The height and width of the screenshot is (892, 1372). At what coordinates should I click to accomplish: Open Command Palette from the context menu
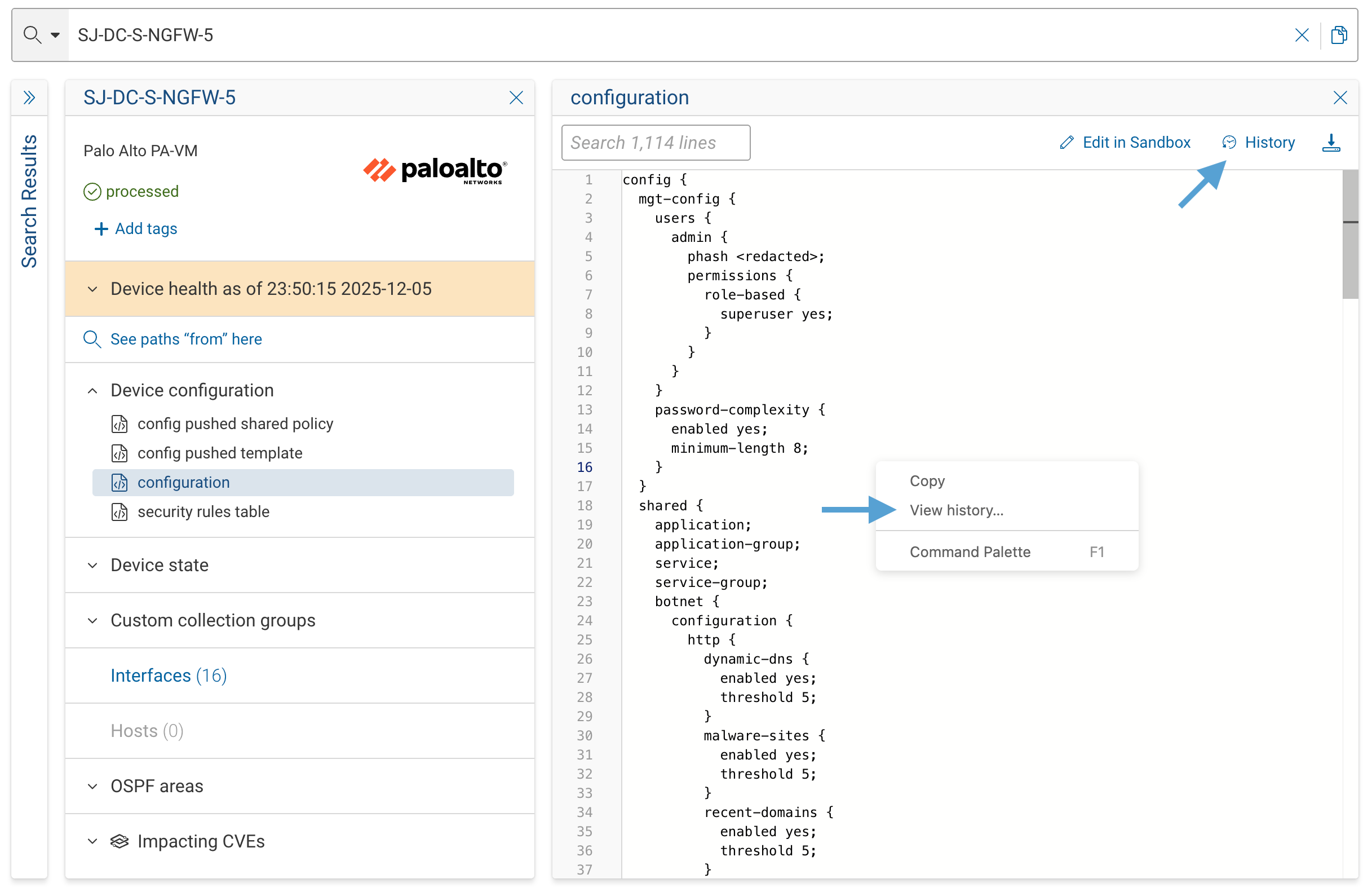click(x=970, y=552)
